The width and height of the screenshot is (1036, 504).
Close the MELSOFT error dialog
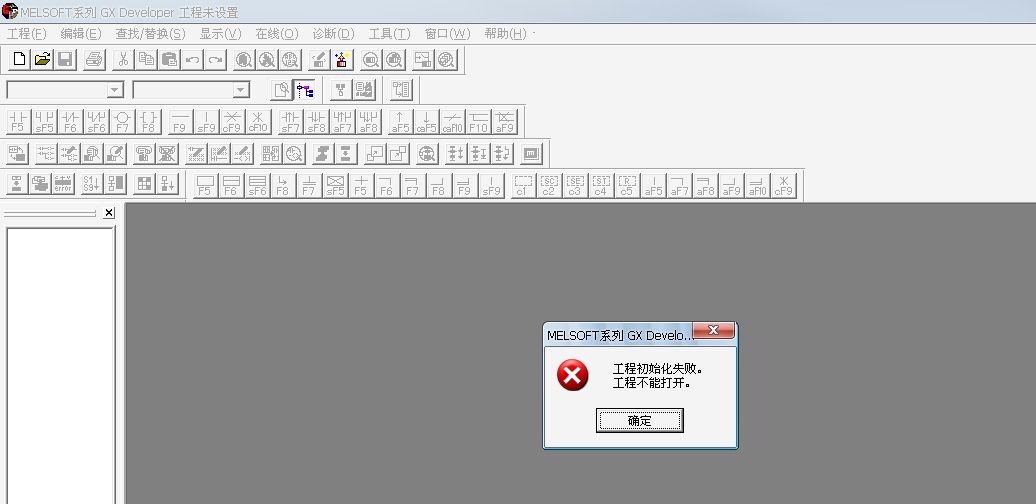coord(713,331)
